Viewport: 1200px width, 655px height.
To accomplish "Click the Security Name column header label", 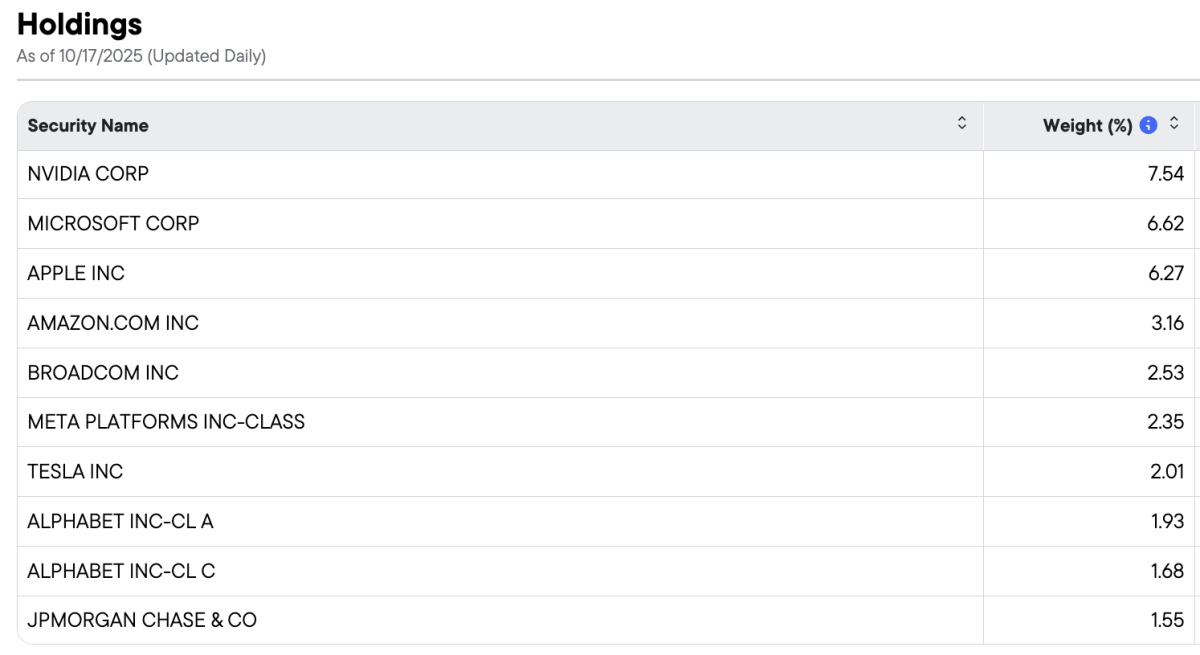I will click(x=88, y=125).
